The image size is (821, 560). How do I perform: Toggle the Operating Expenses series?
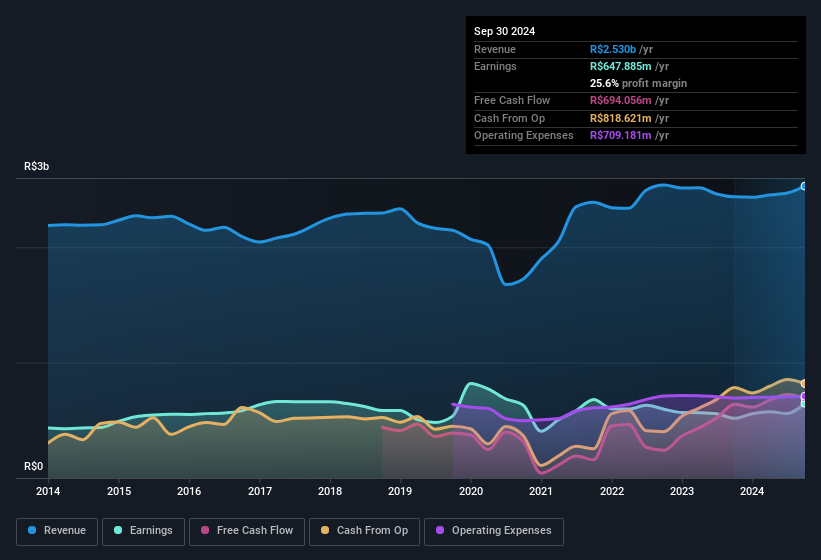(x=494, y=531)
